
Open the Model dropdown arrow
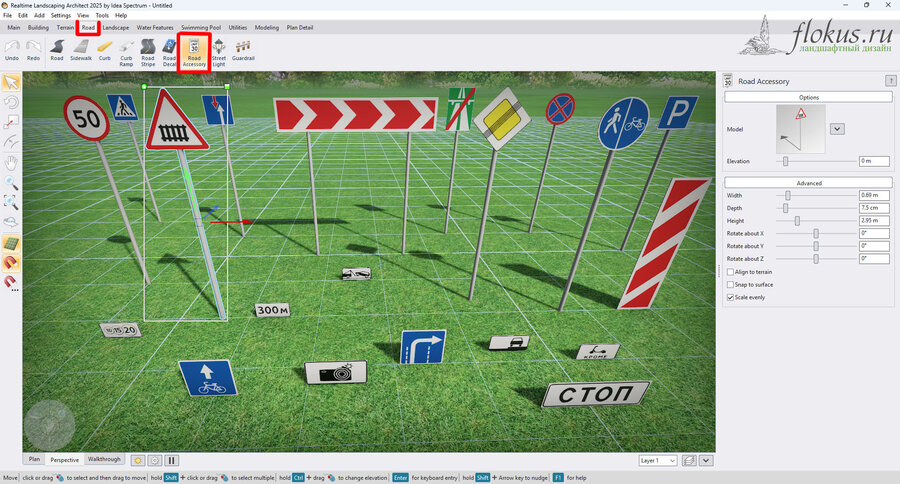coord(837,129)
